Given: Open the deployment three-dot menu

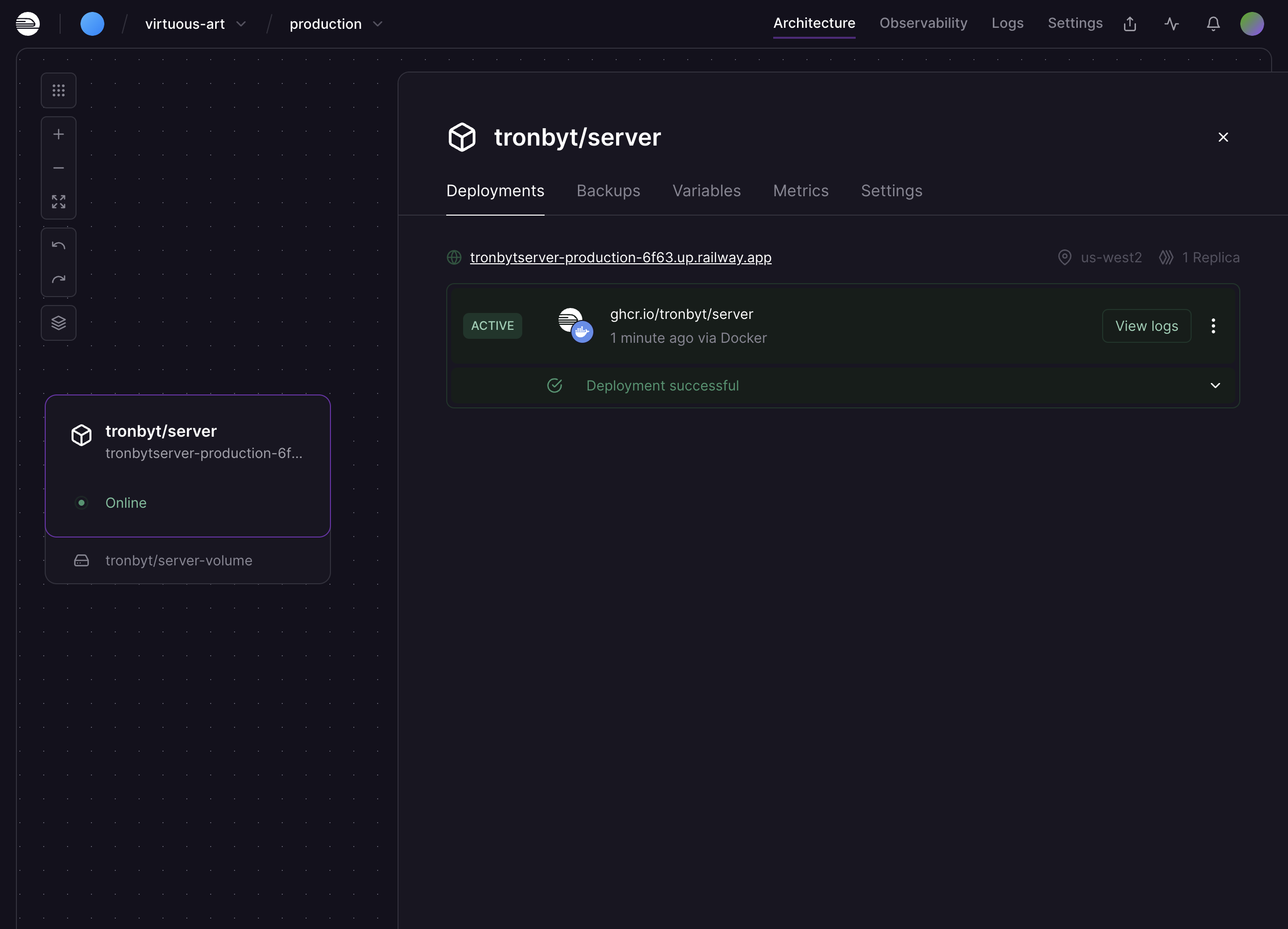Looking at the screenshot, I should (1213, 326).
